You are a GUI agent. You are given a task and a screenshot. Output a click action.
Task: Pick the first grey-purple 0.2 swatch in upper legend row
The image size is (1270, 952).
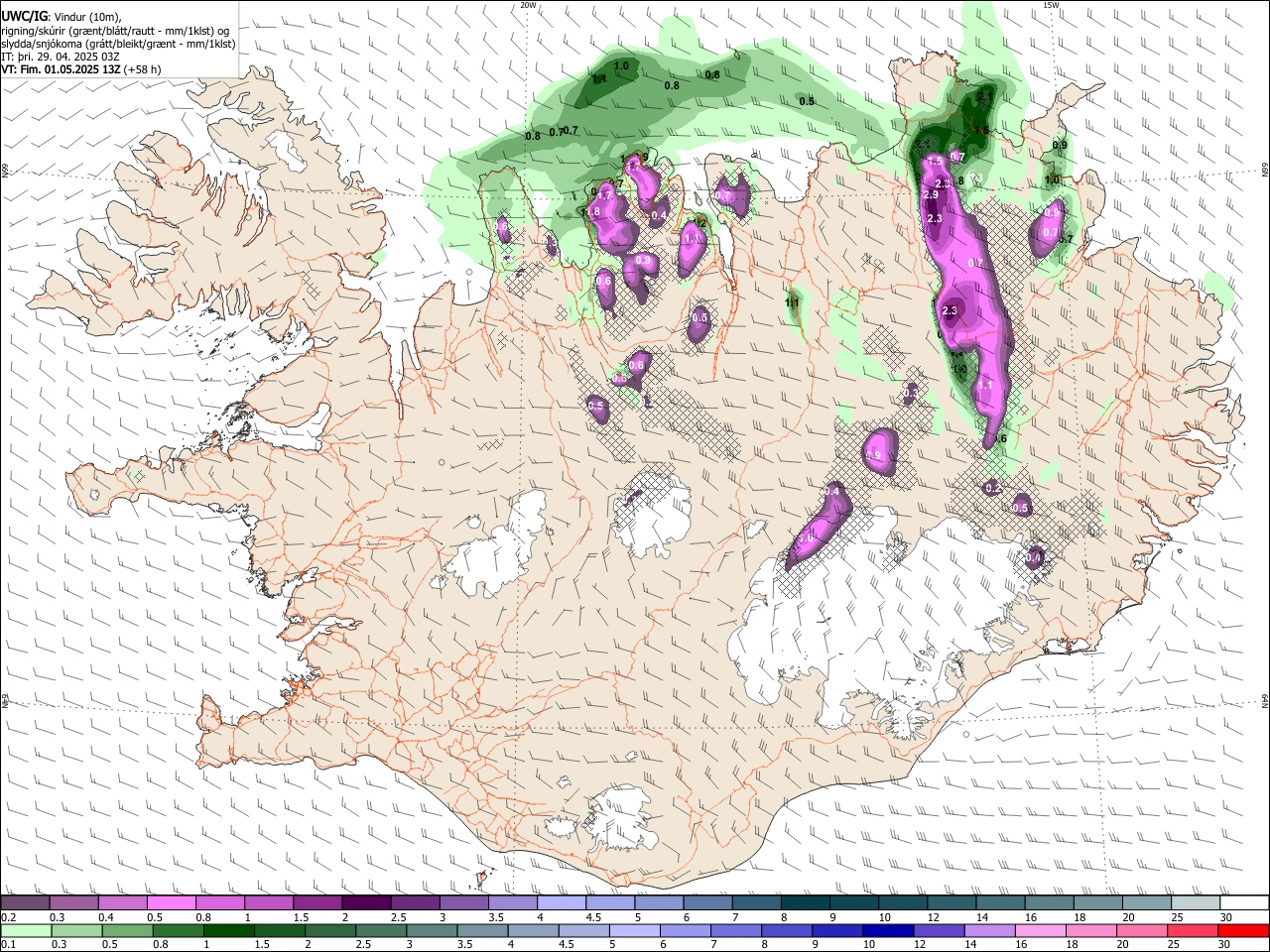(26, 903)
